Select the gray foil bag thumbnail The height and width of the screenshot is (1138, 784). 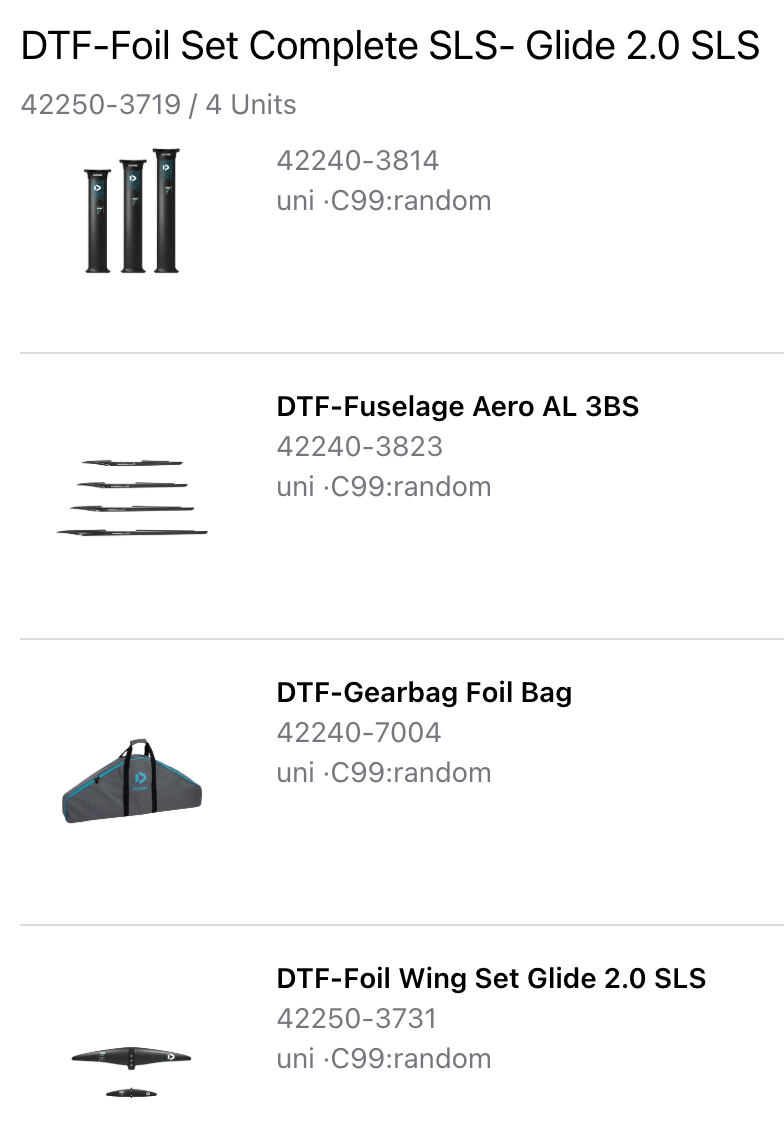132,782
